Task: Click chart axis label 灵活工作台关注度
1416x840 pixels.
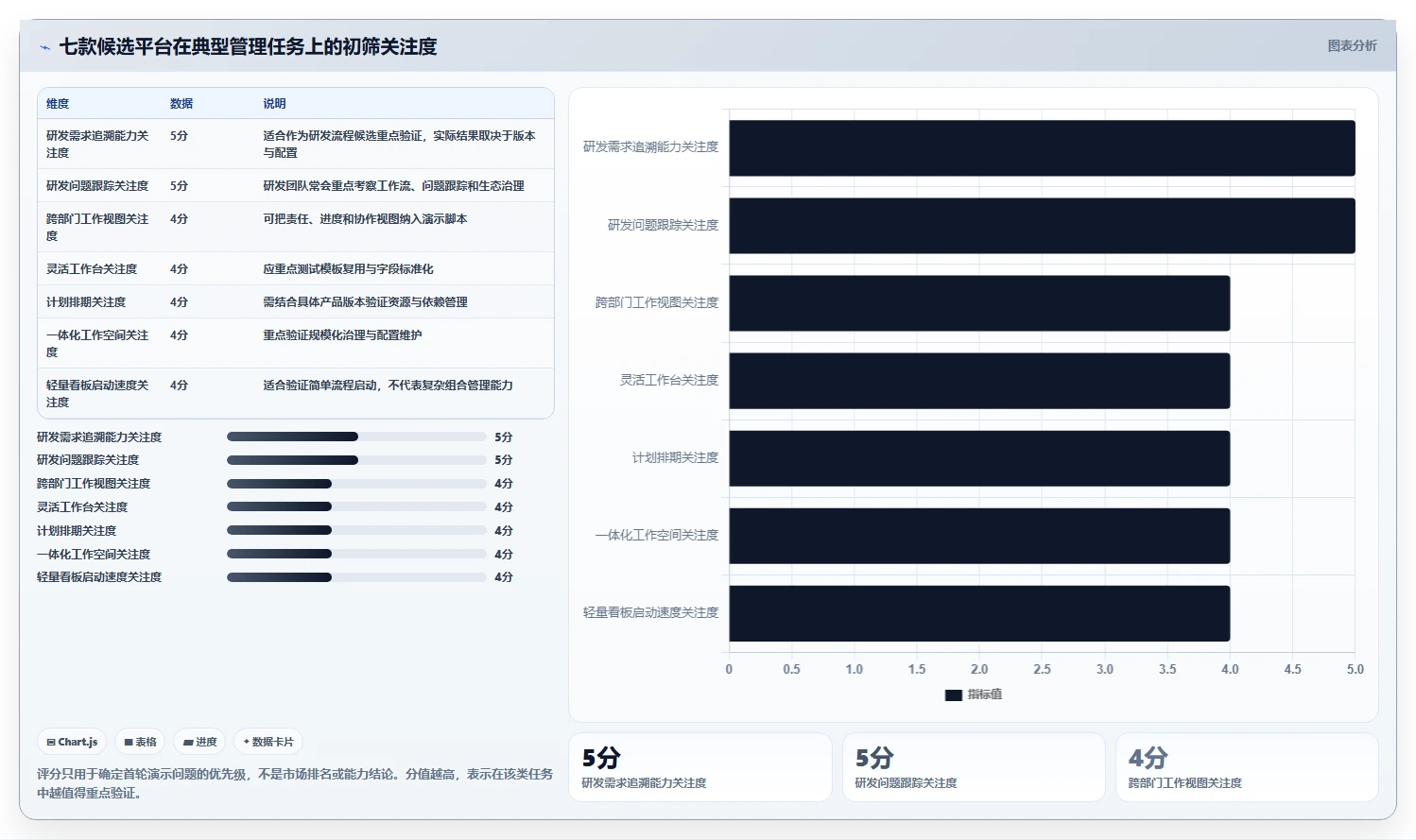Action: [669, 380]
